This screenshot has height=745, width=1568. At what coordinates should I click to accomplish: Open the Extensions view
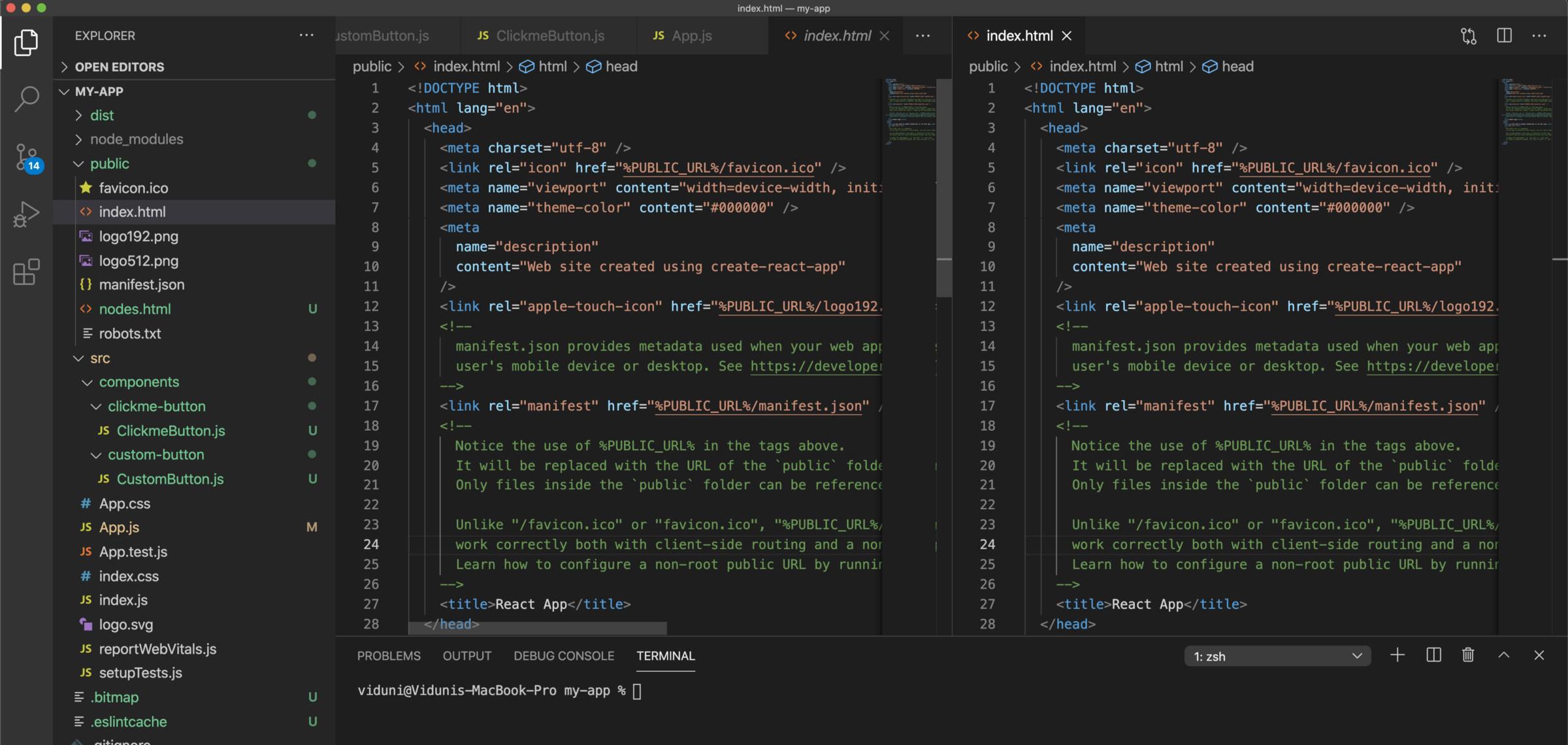point(26,273)
